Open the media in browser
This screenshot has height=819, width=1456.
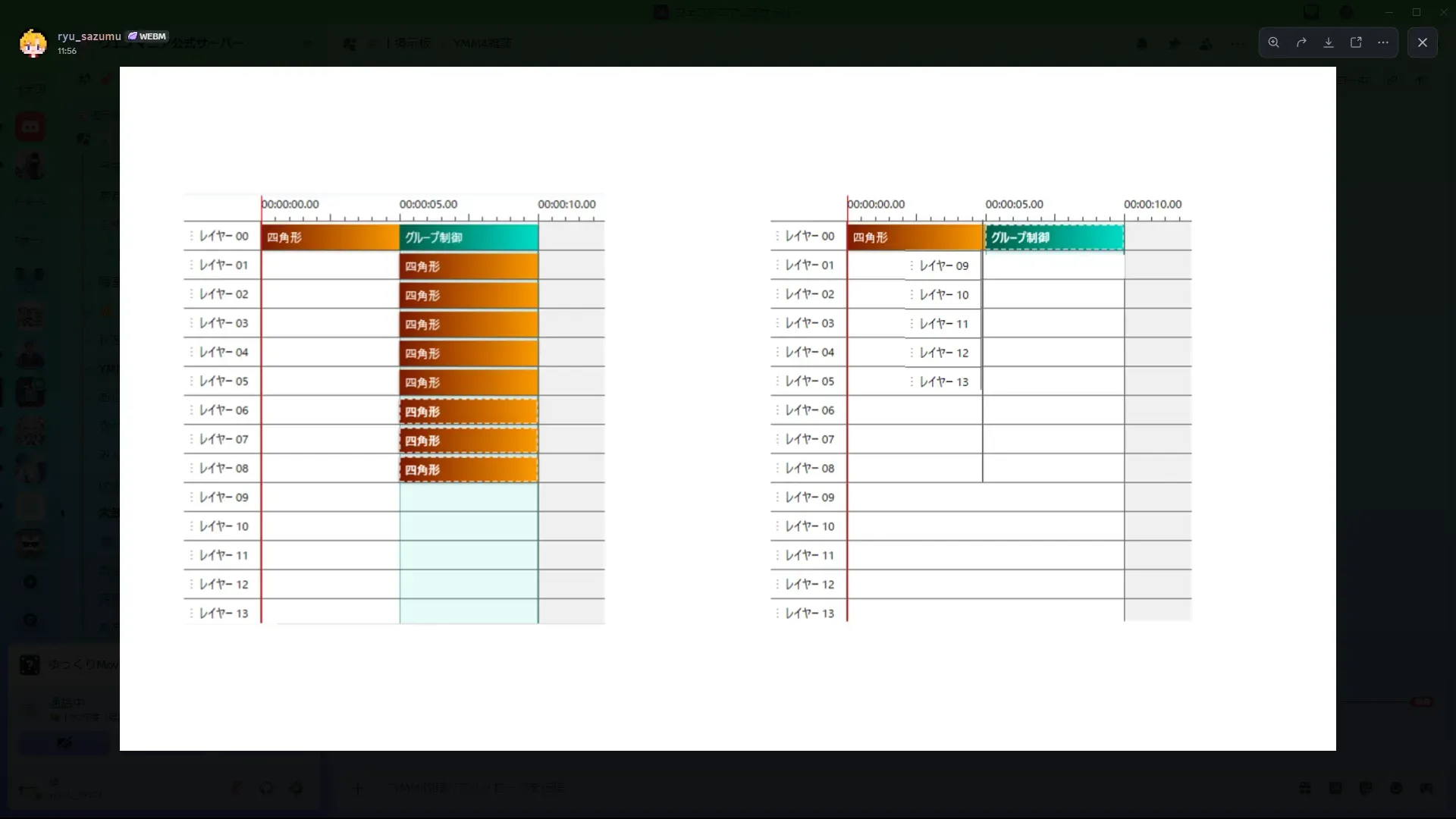tap(1356, 42)
